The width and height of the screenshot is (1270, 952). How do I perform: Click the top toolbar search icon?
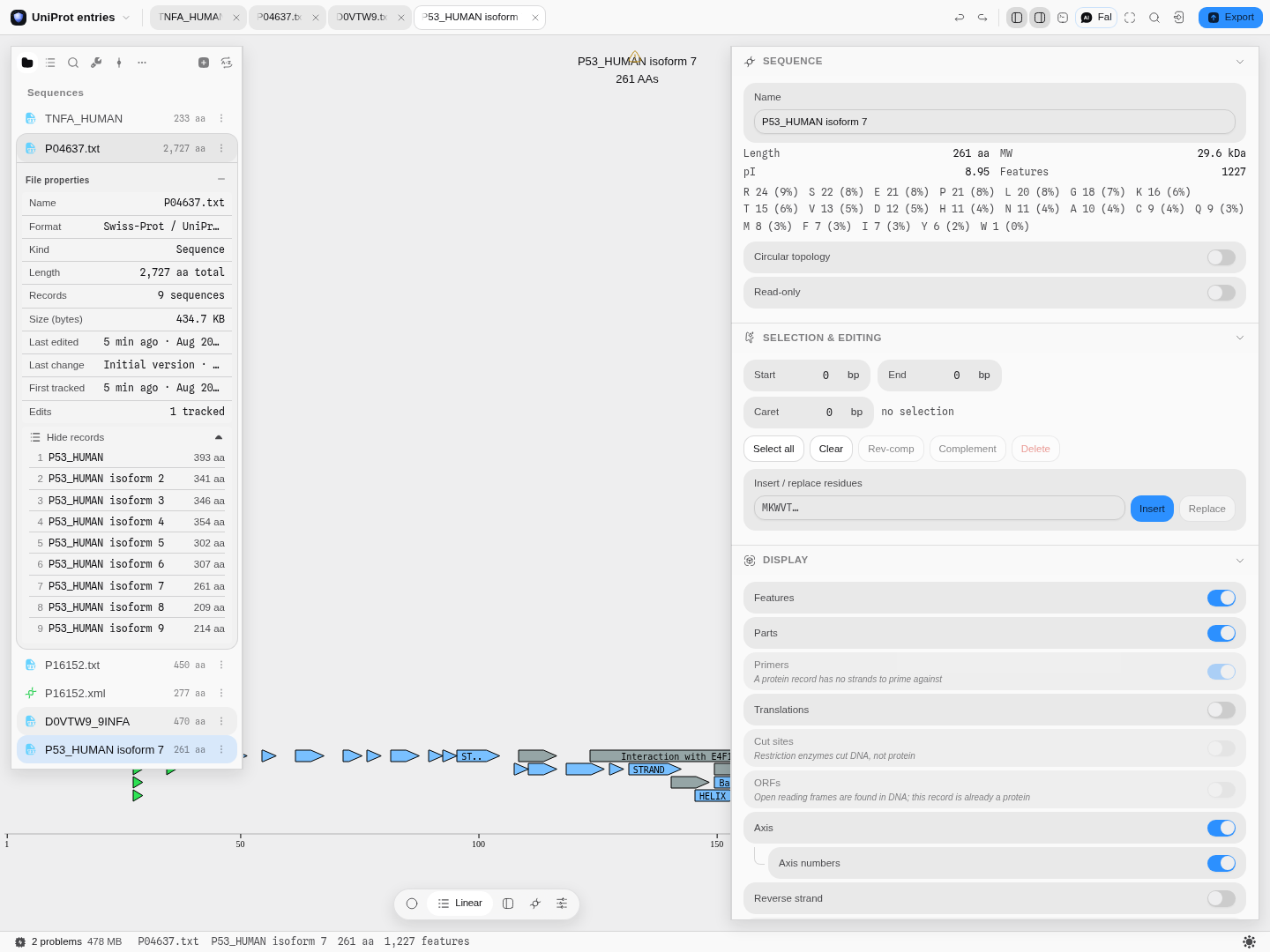tap(1154, 18)
